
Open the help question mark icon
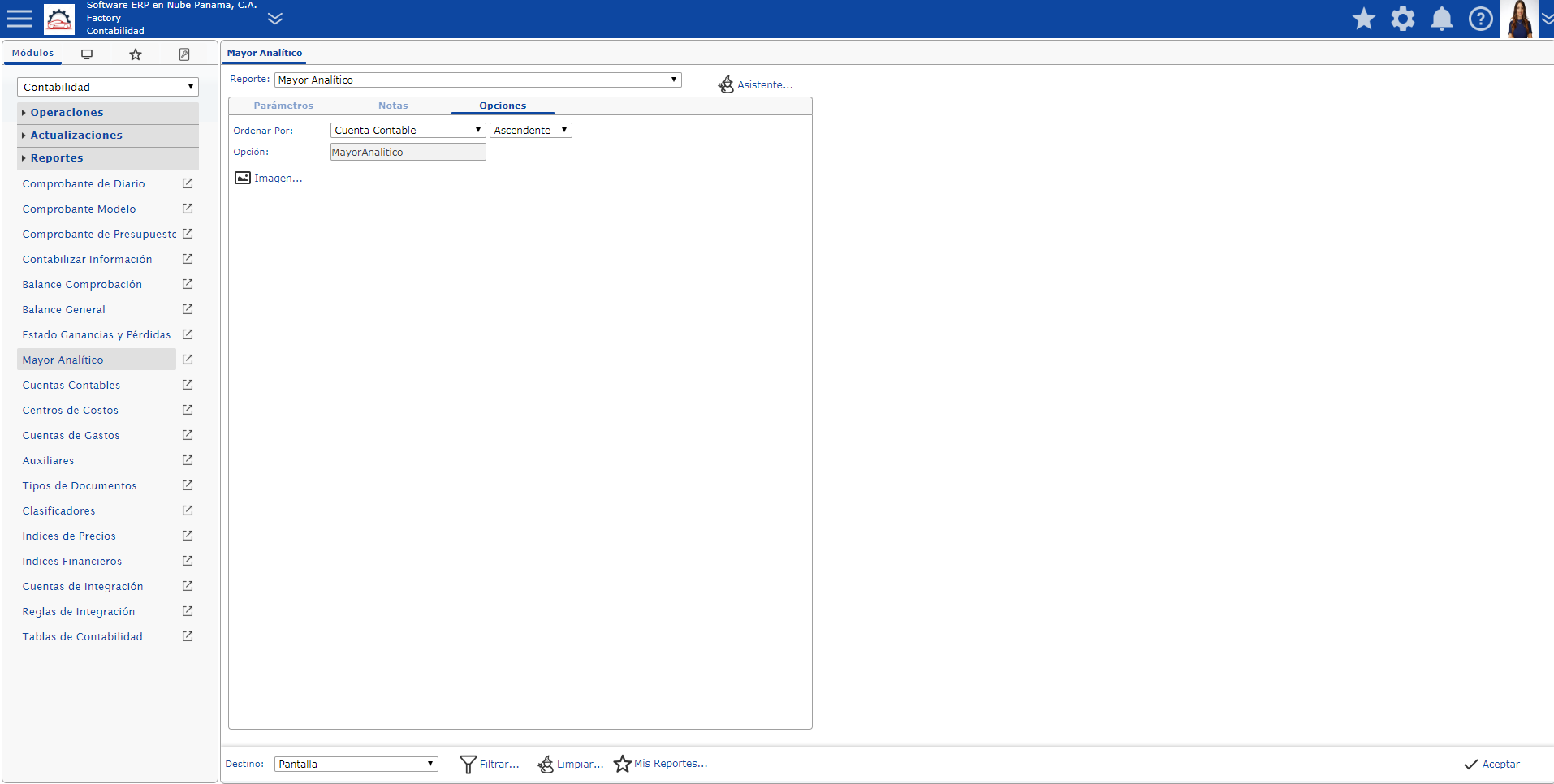tap(1480, 19)
